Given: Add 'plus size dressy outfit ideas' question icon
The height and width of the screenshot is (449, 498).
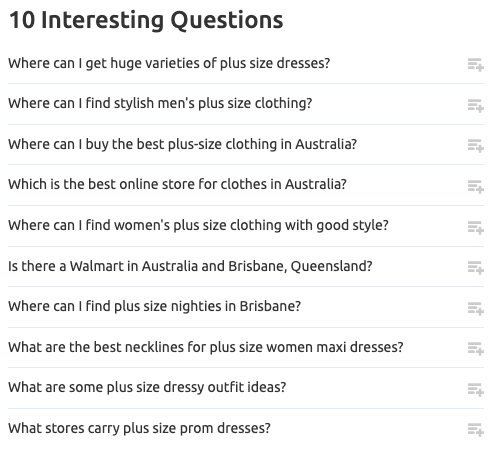Looking at the screenshot, I should pos(476,390).
